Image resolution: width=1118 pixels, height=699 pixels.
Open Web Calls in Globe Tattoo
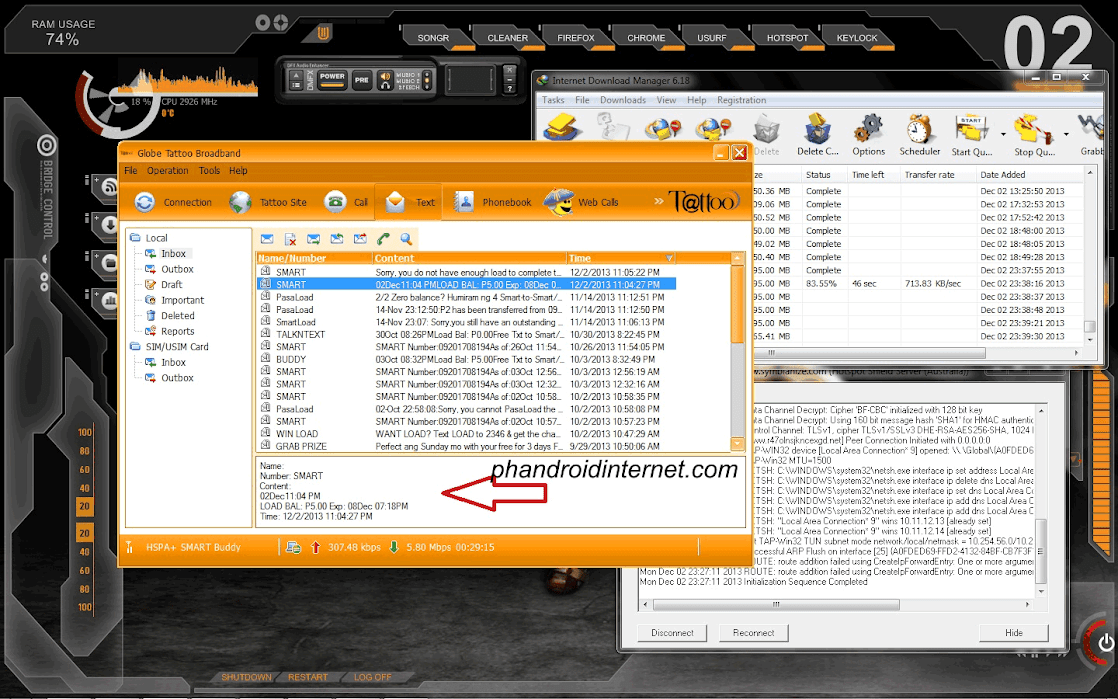coord(581,203)
